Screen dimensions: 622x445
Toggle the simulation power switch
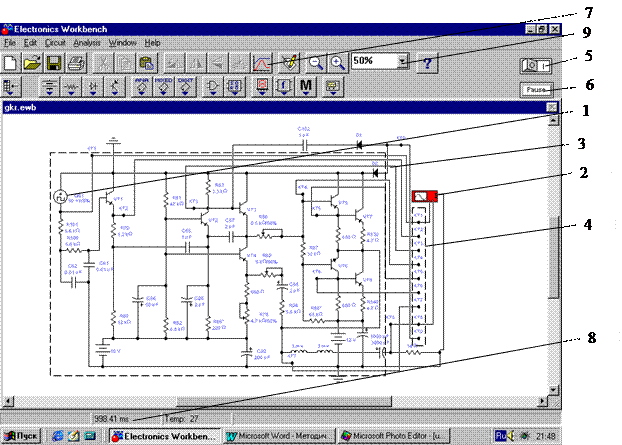click(536, 65)
